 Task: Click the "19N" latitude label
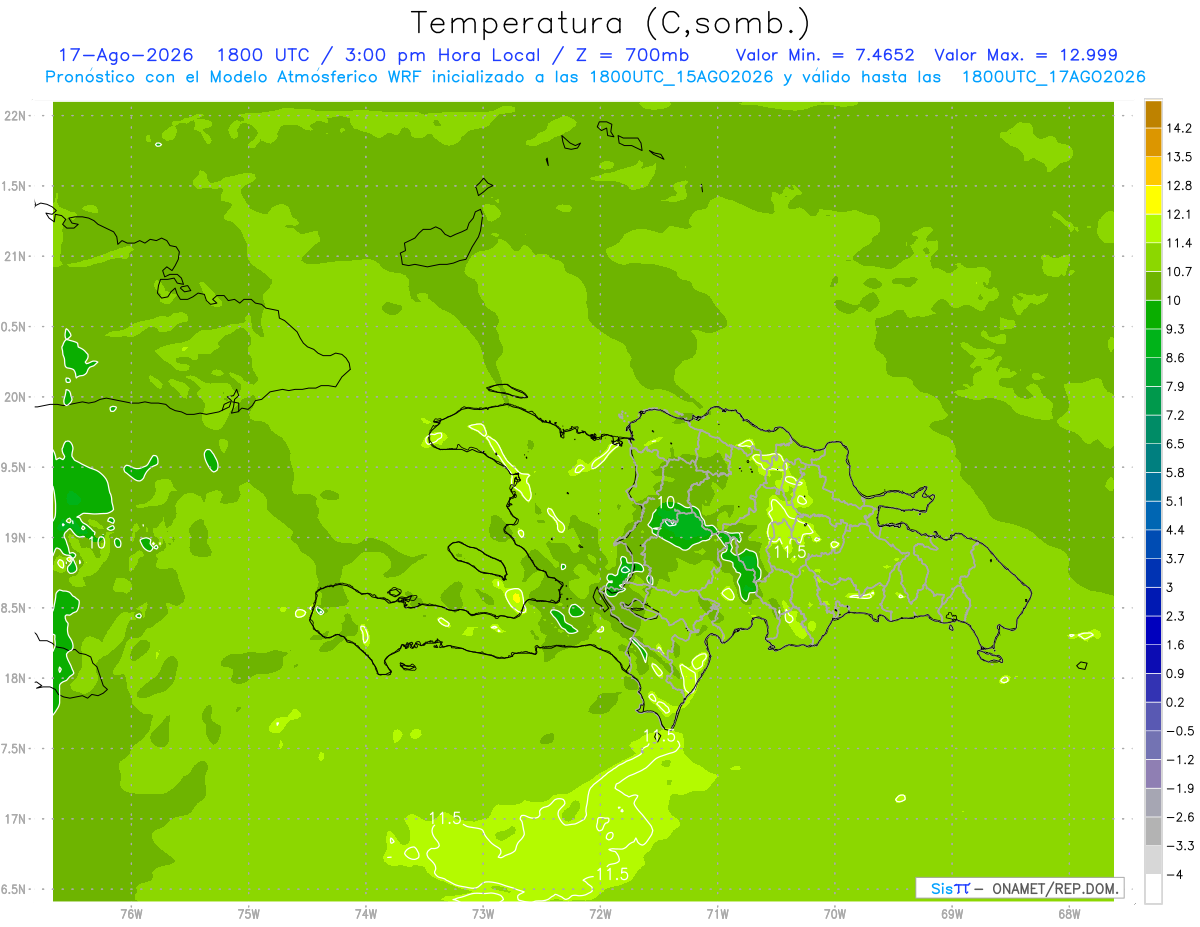pos(17,538)
